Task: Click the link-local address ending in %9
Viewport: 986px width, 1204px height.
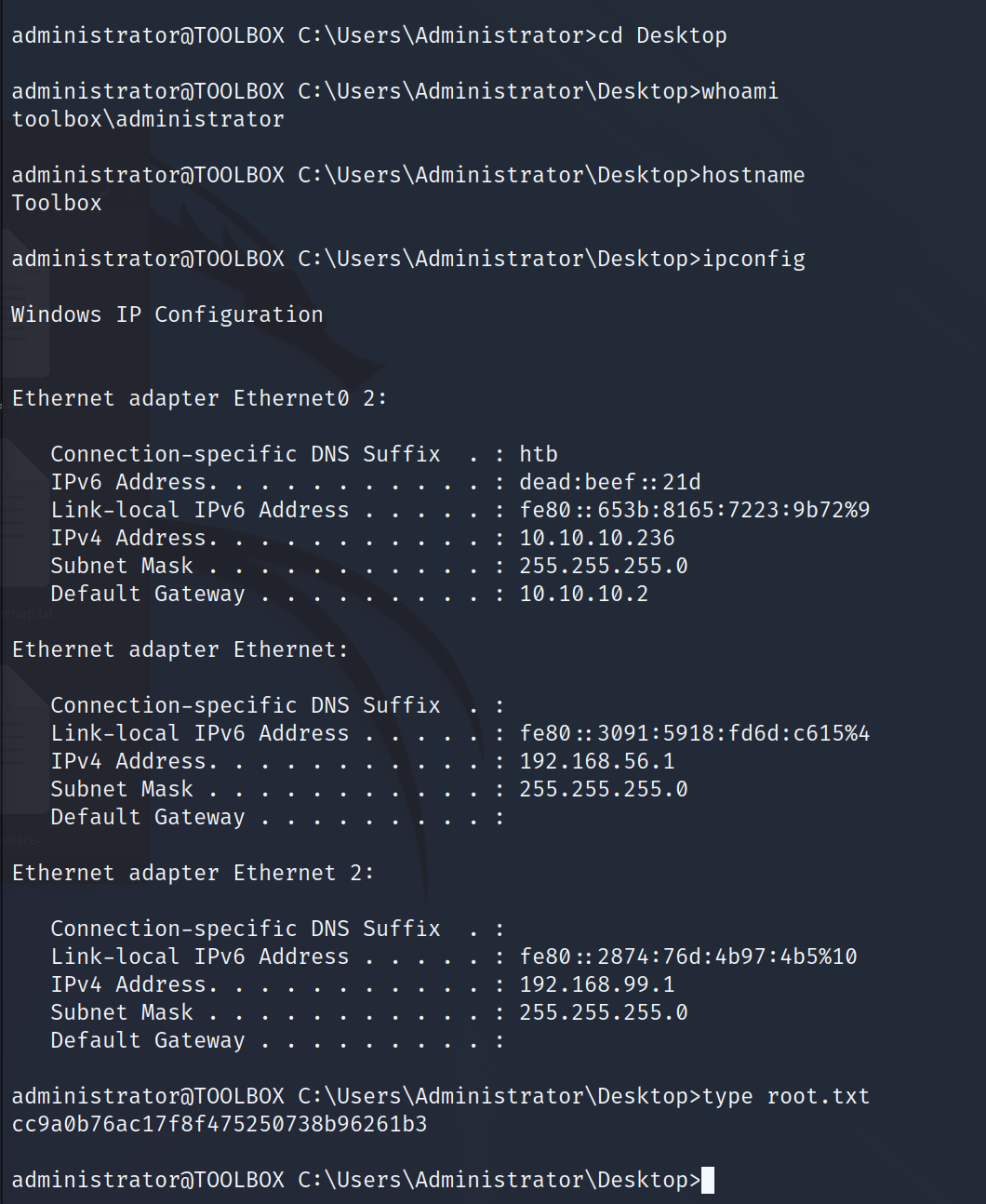Action: [x=694, y=510]
